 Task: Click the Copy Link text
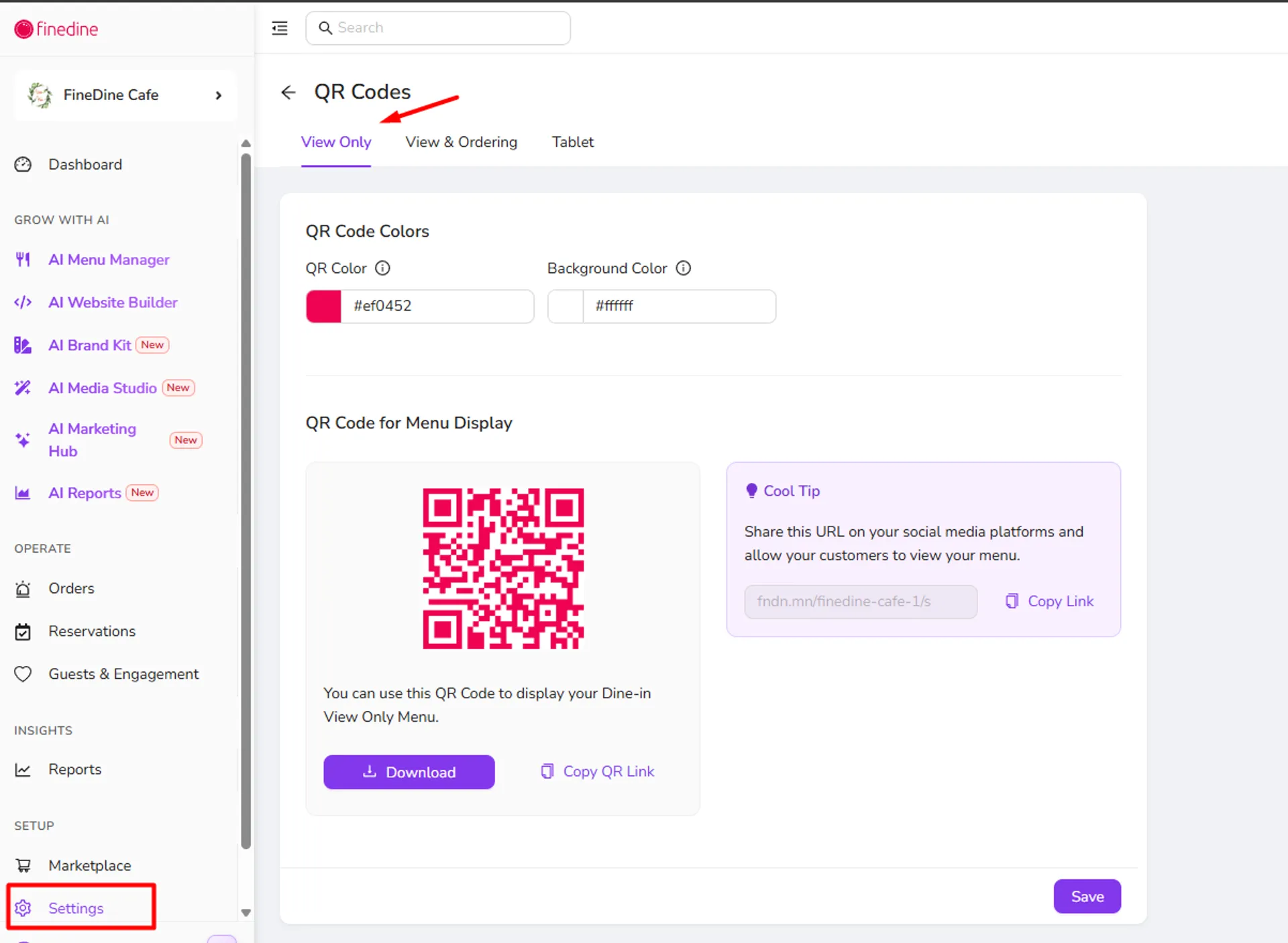pos(1061,601)
